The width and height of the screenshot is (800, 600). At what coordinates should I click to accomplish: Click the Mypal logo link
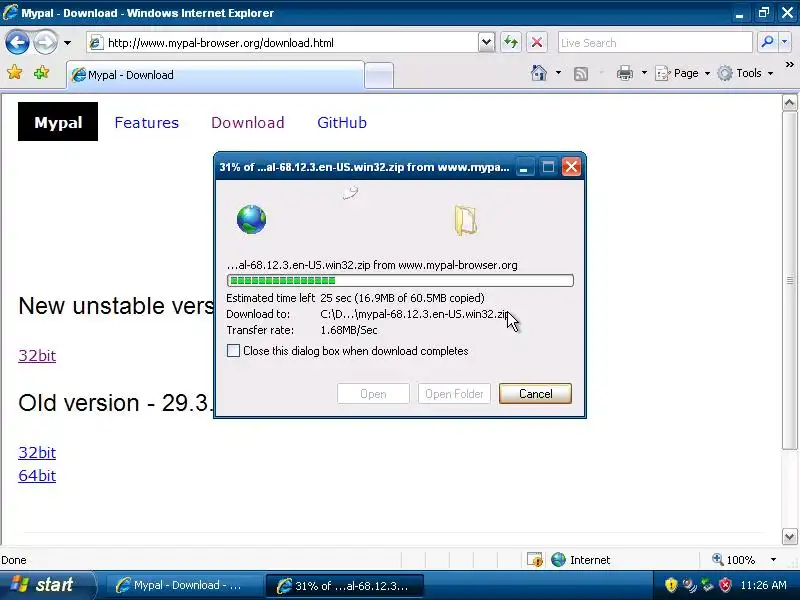point(58,121)
